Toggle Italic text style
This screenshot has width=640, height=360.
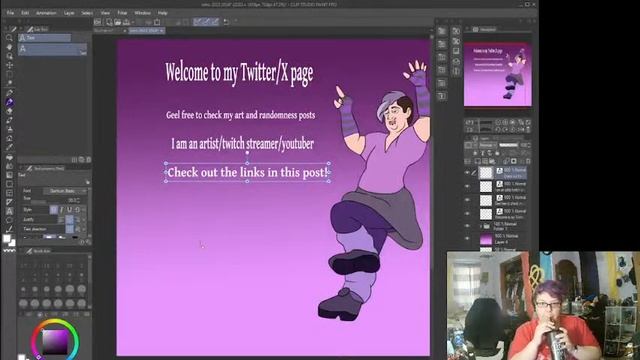coord(61,210)
